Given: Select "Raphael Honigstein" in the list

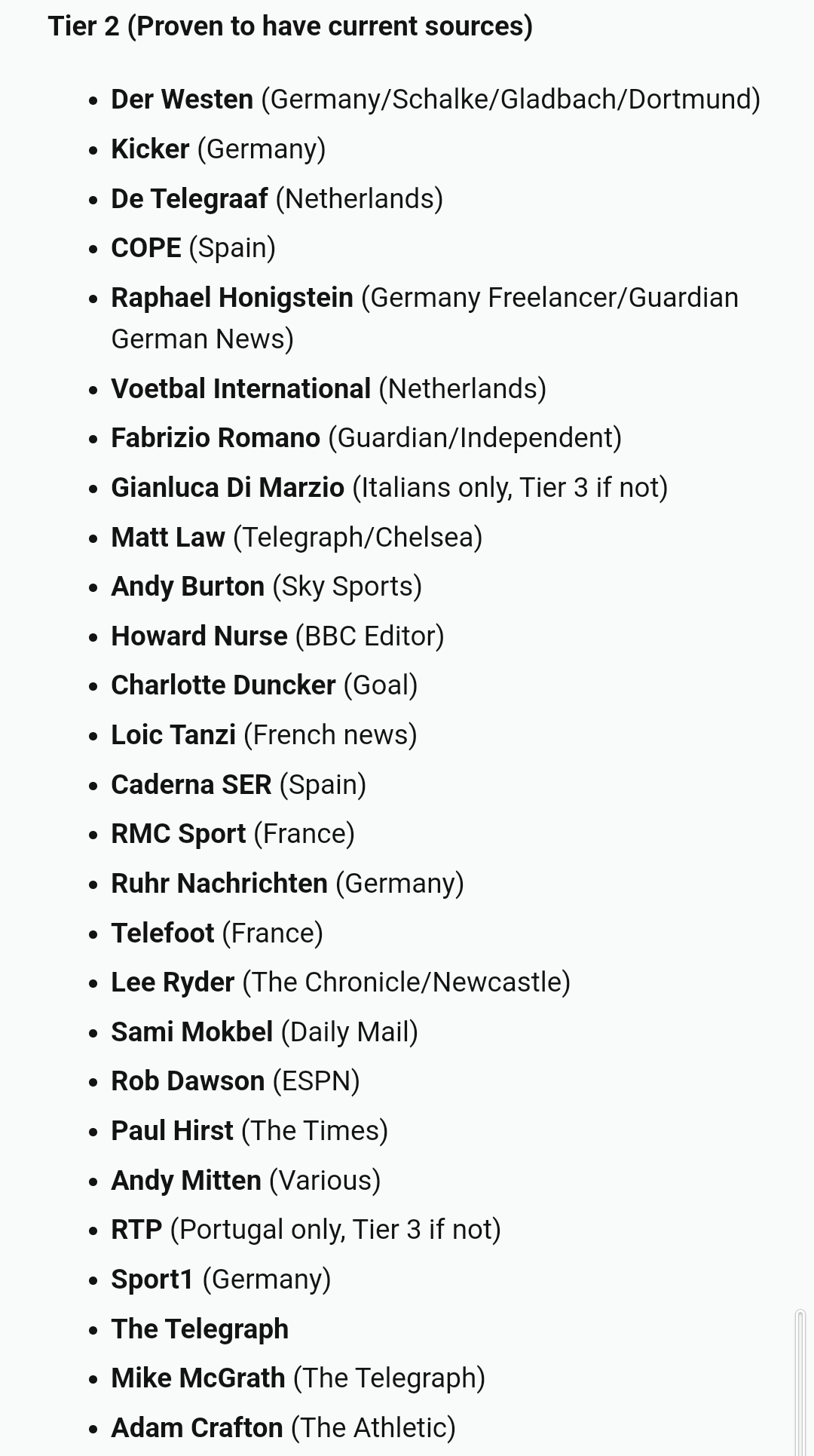Looking at the screenshot, I should click(231, 298).
